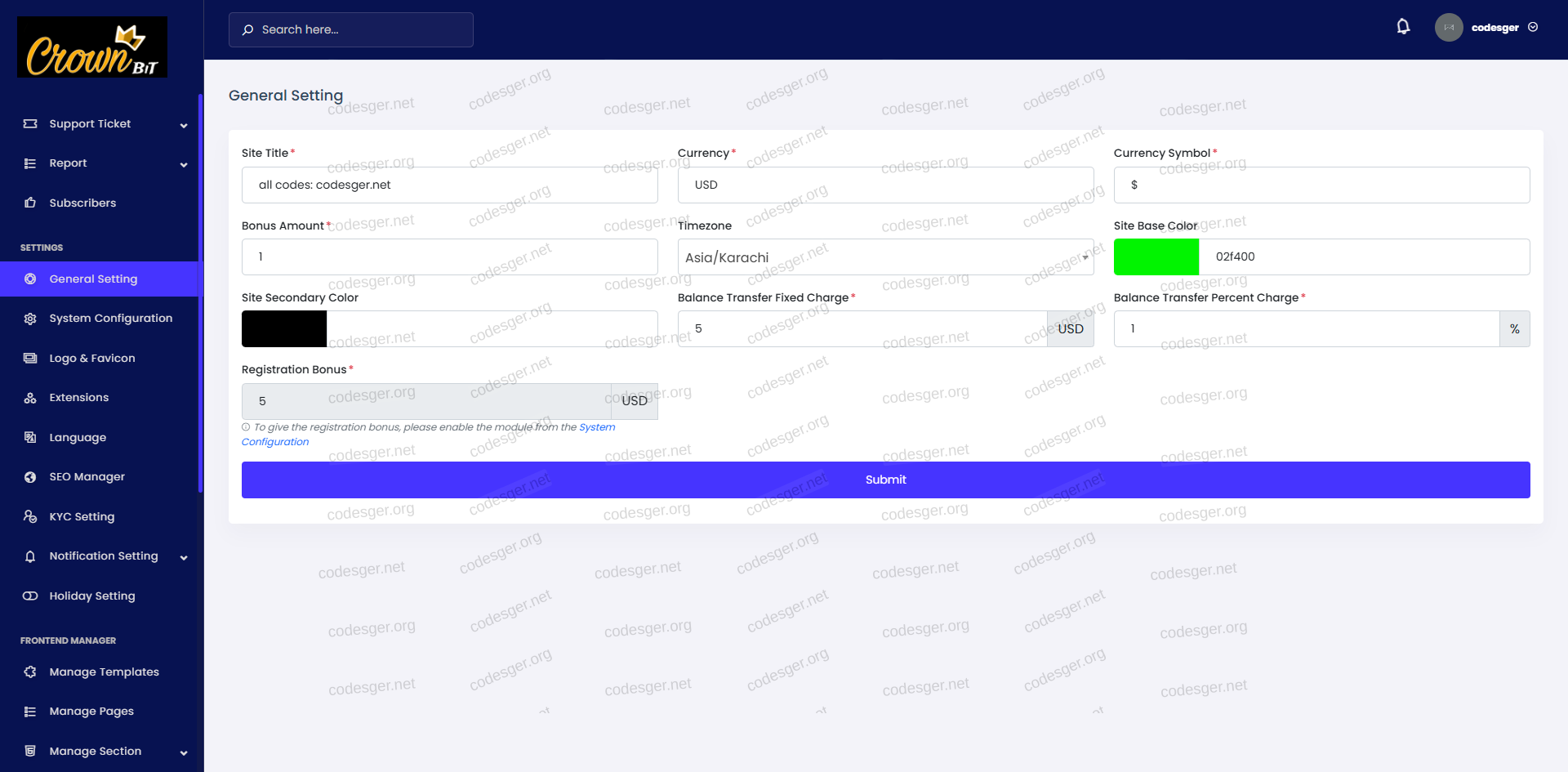The width and height of the screenshot is (1568, 772).
Task: Expand the Notification Setting submenu
Action: (x=184, y=557)
